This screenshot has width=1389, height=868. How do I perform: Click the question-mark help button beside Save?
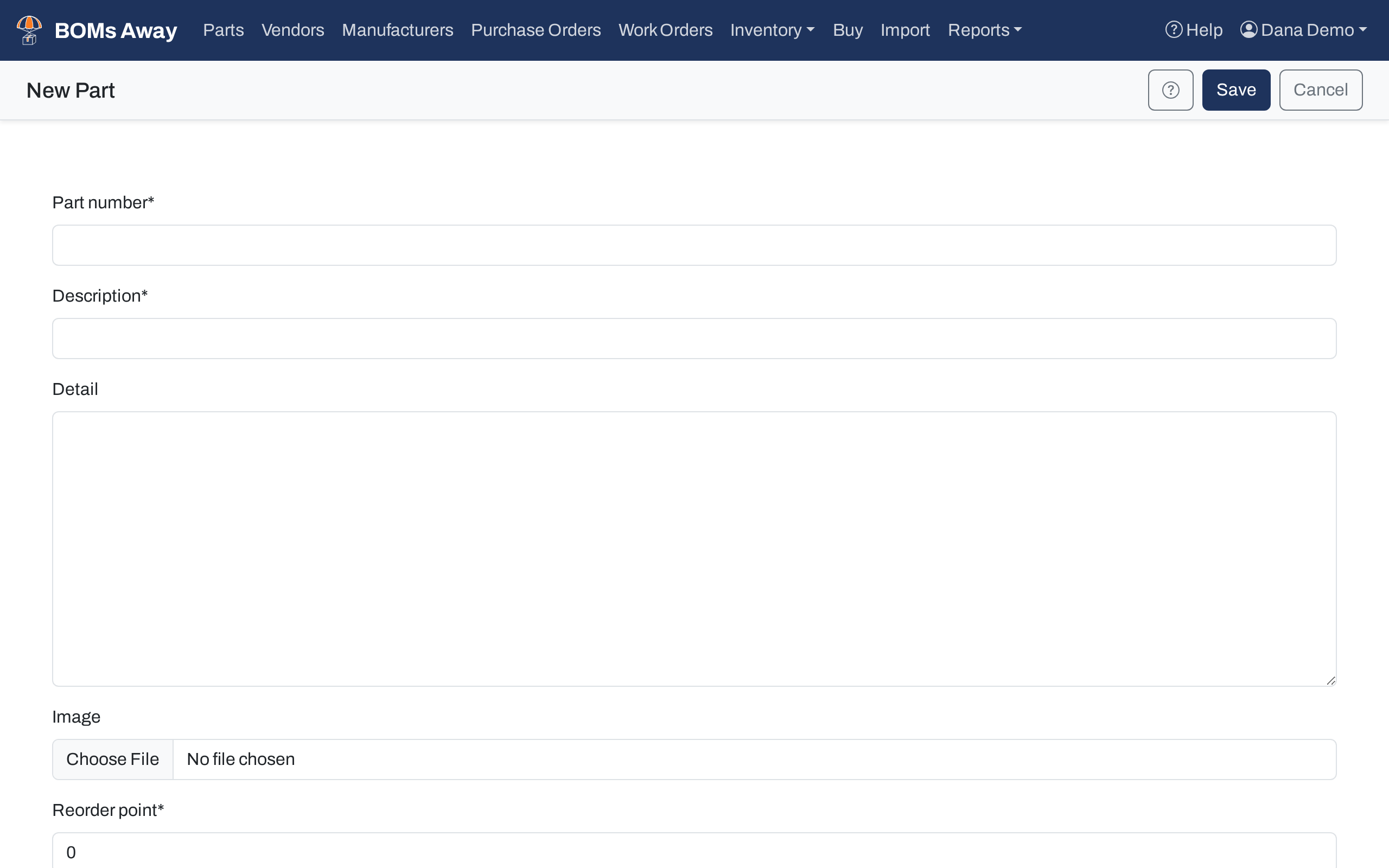pos(1170,90)
